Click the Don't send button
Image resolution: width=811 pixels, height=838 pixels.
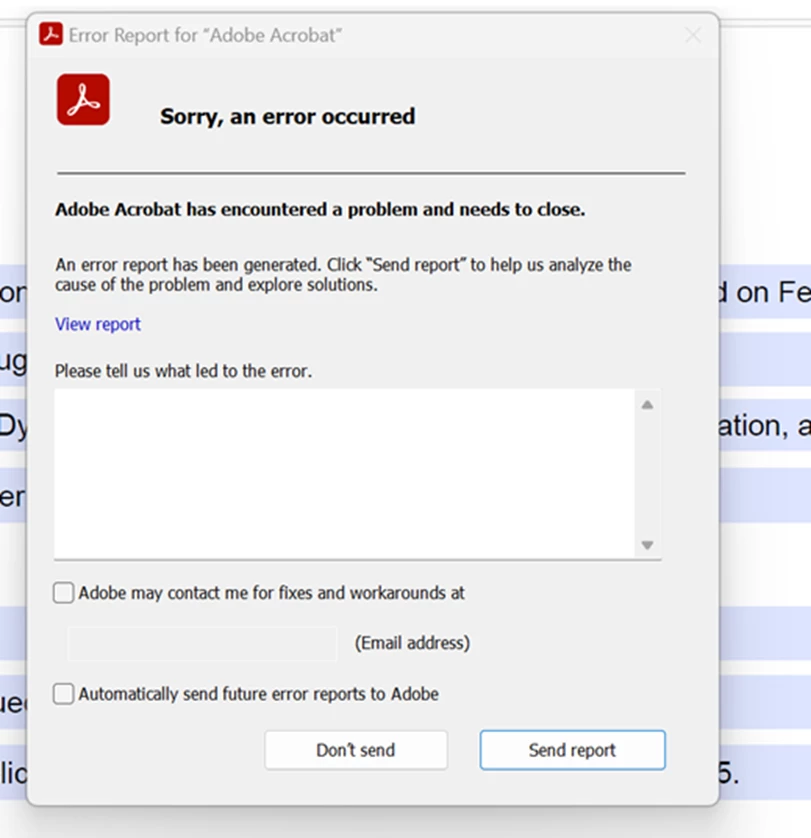(356, 750)
